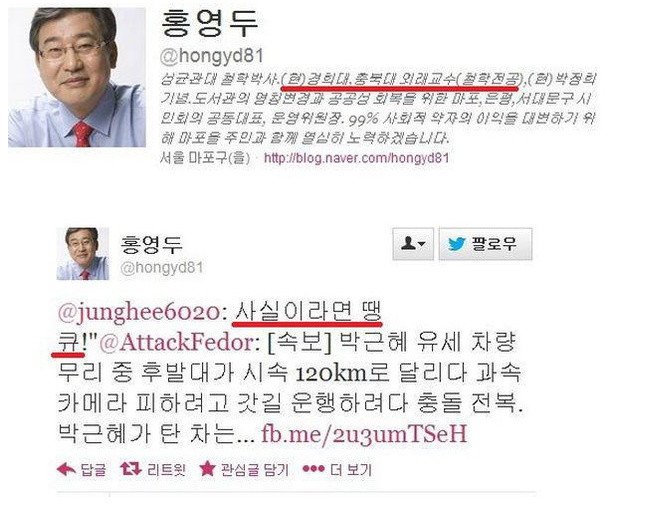The width and height of the screenshot is (659, 505).
Task: Click the @hongyd81 handle under profile name
Action: [212, 56]
